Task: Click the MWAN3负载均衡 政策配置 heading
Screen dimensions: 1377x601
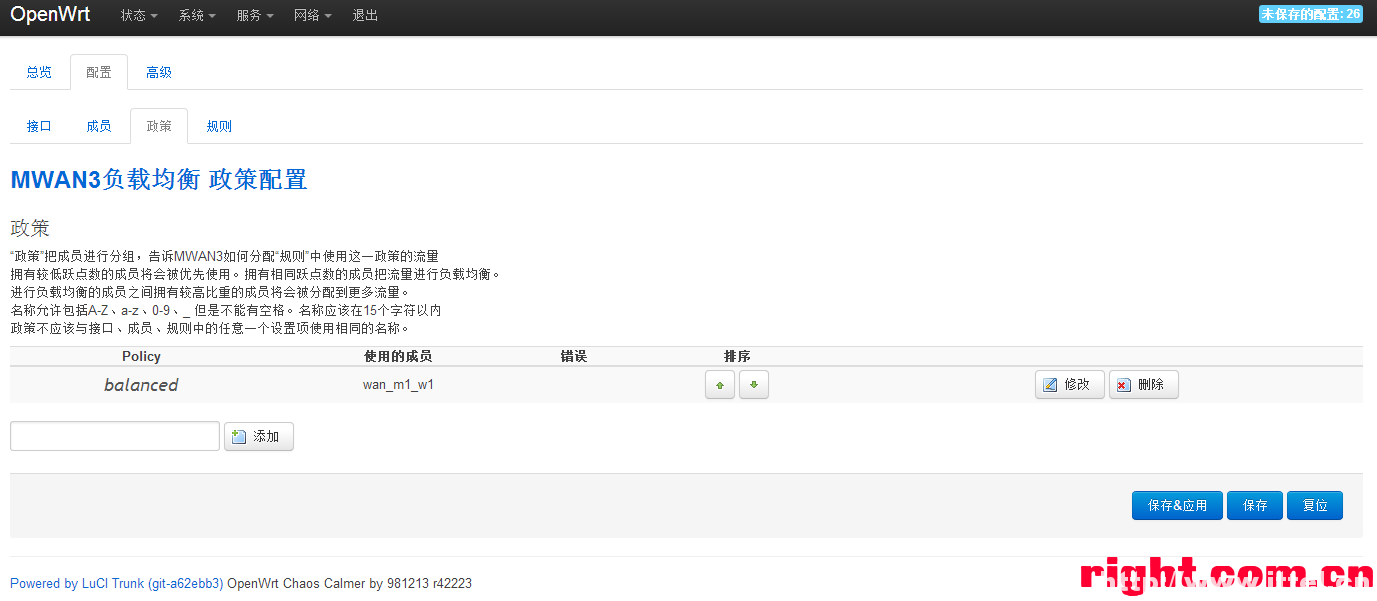Action: coord(159,180)
